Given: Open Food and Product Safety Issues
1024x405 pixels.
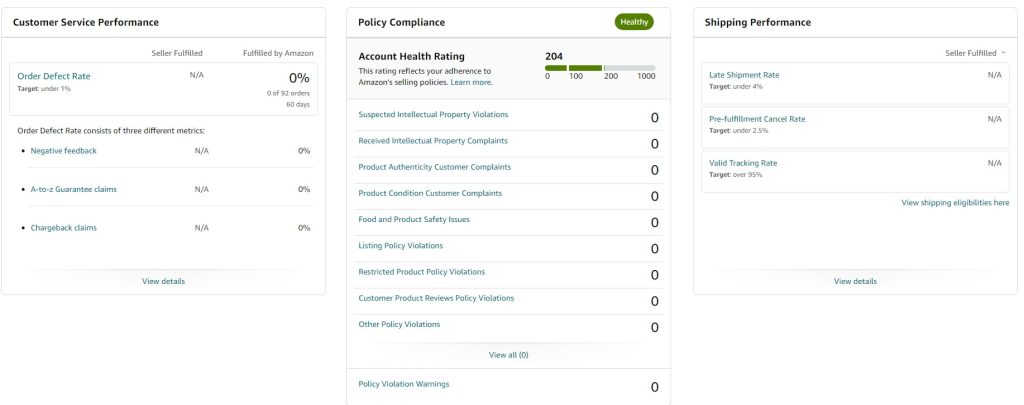Looking at the screenshot, I should point(414,219).
